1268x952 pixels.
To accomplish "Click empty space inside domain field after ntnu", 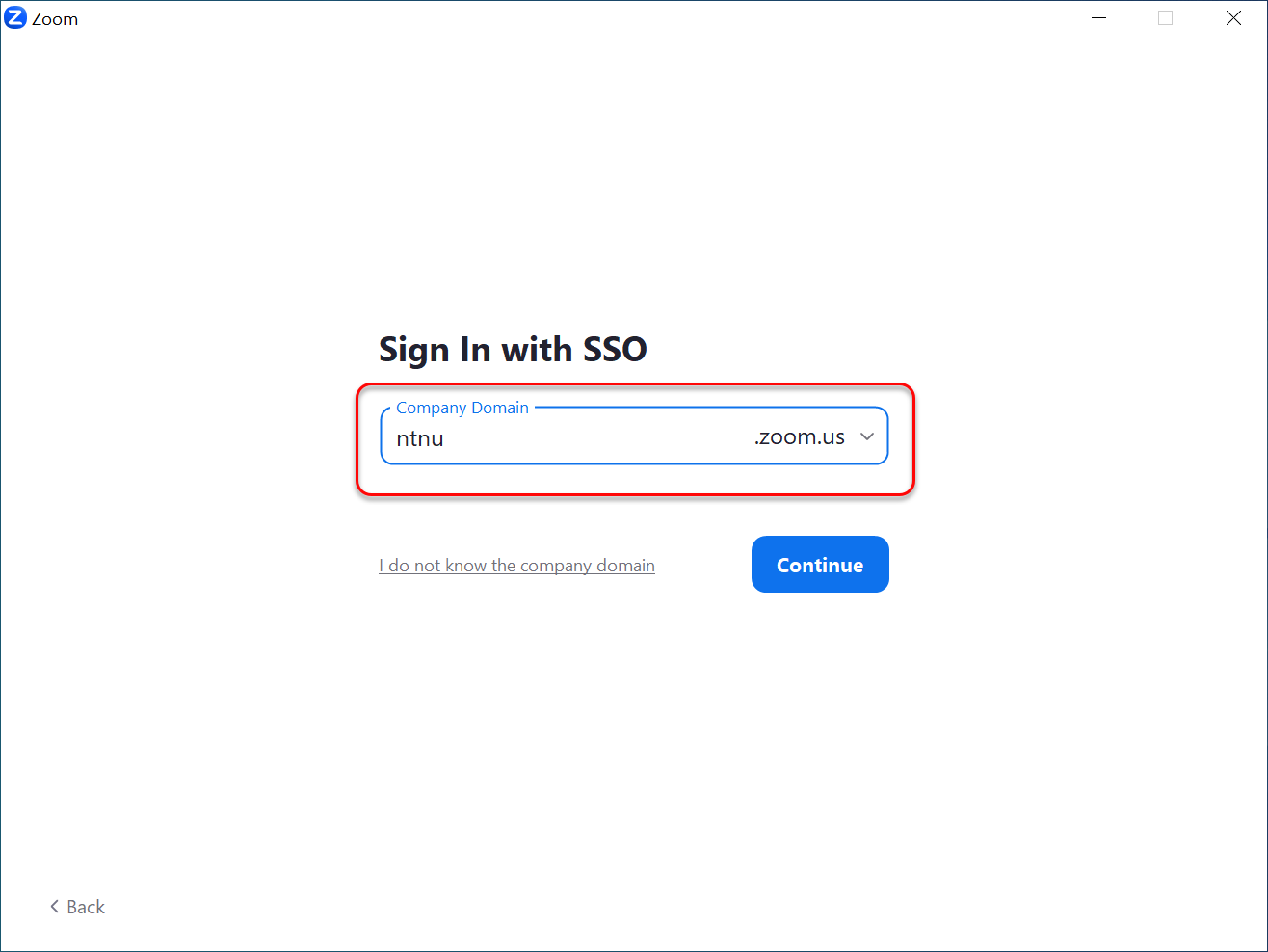I will click(x=597, y=438).
